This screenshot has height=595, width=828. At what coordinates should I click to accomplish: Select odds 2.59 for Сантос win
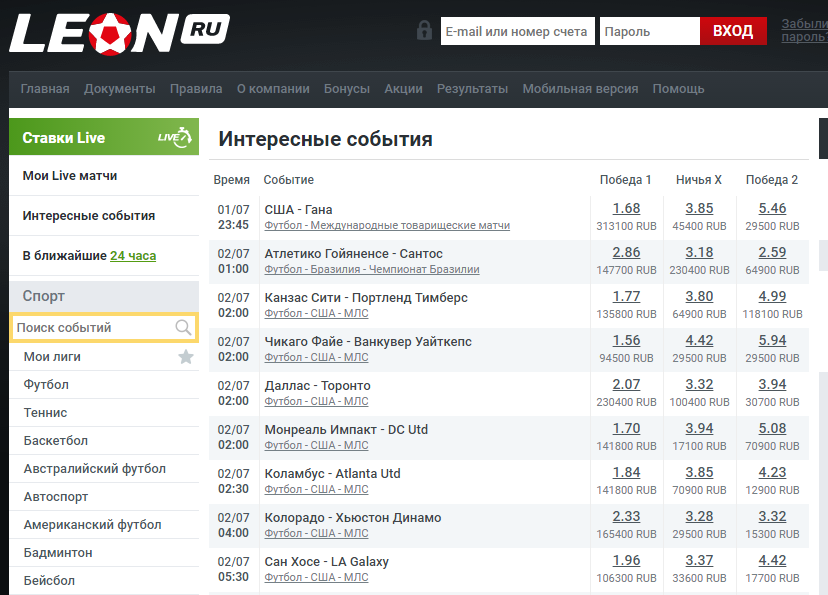pos(772,252)
